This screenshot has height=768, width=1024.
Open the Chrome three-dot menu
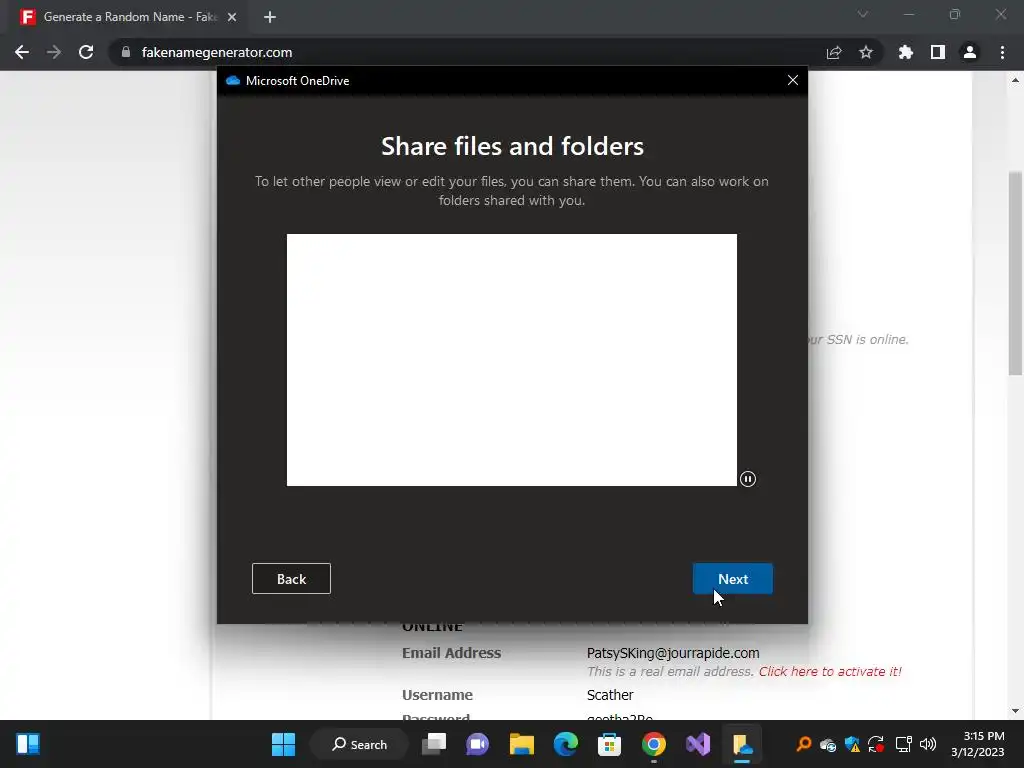pyautogui.click(x=1002, y=52)
